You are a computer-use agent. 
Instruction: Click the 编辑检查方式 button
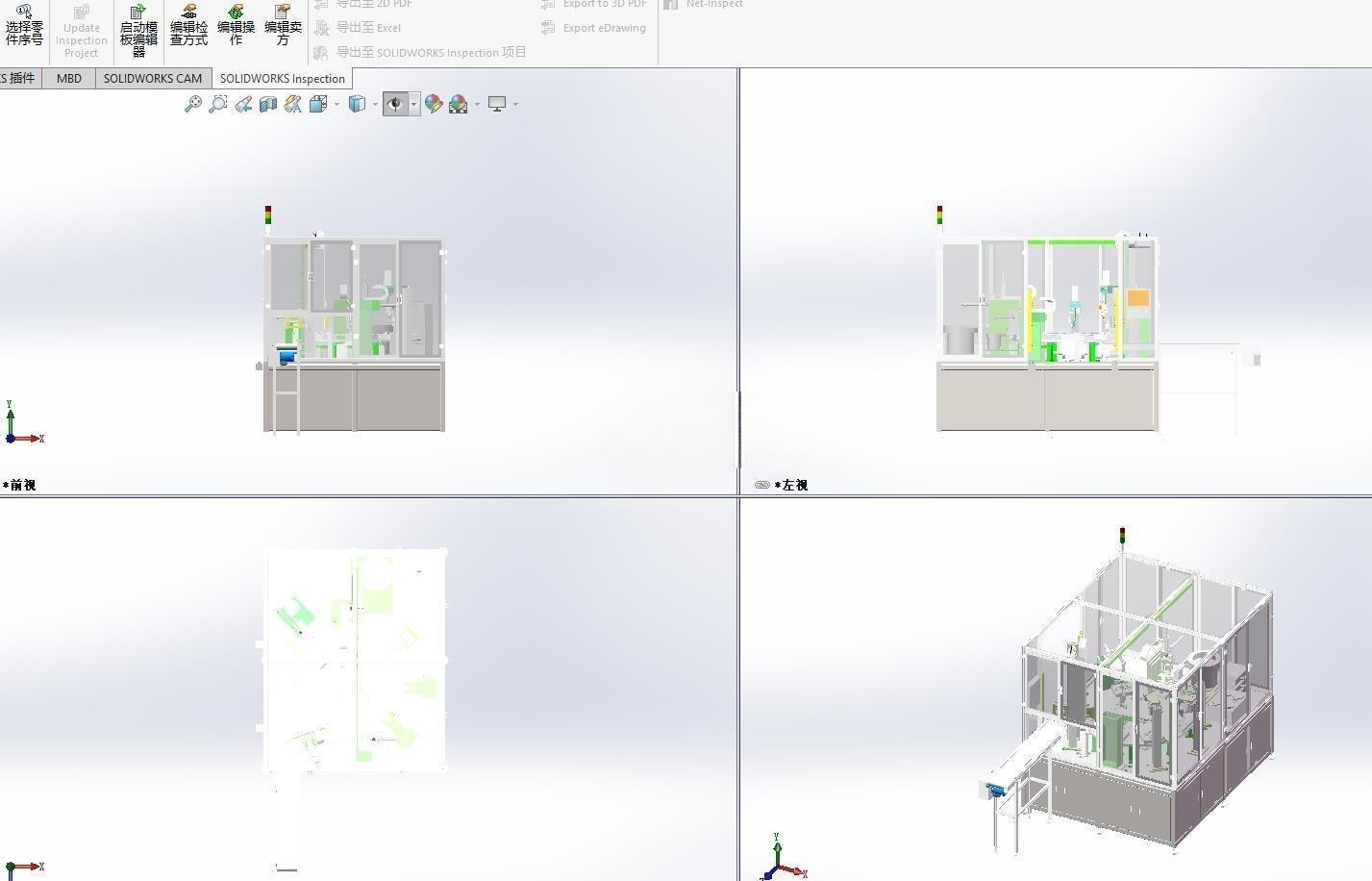[x=188, y=25]
